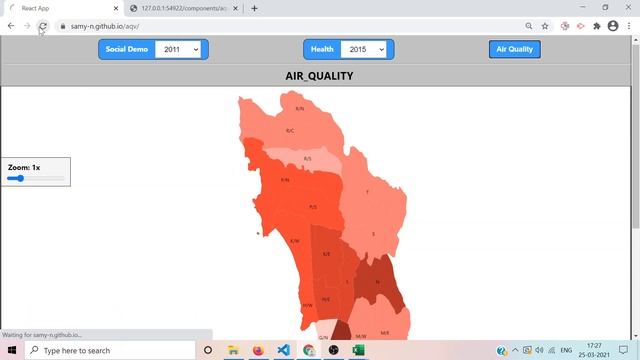The width and height of the screenshot is (640, 360).
Task: Click the Zoom slider handle
Action: [20, 178]
